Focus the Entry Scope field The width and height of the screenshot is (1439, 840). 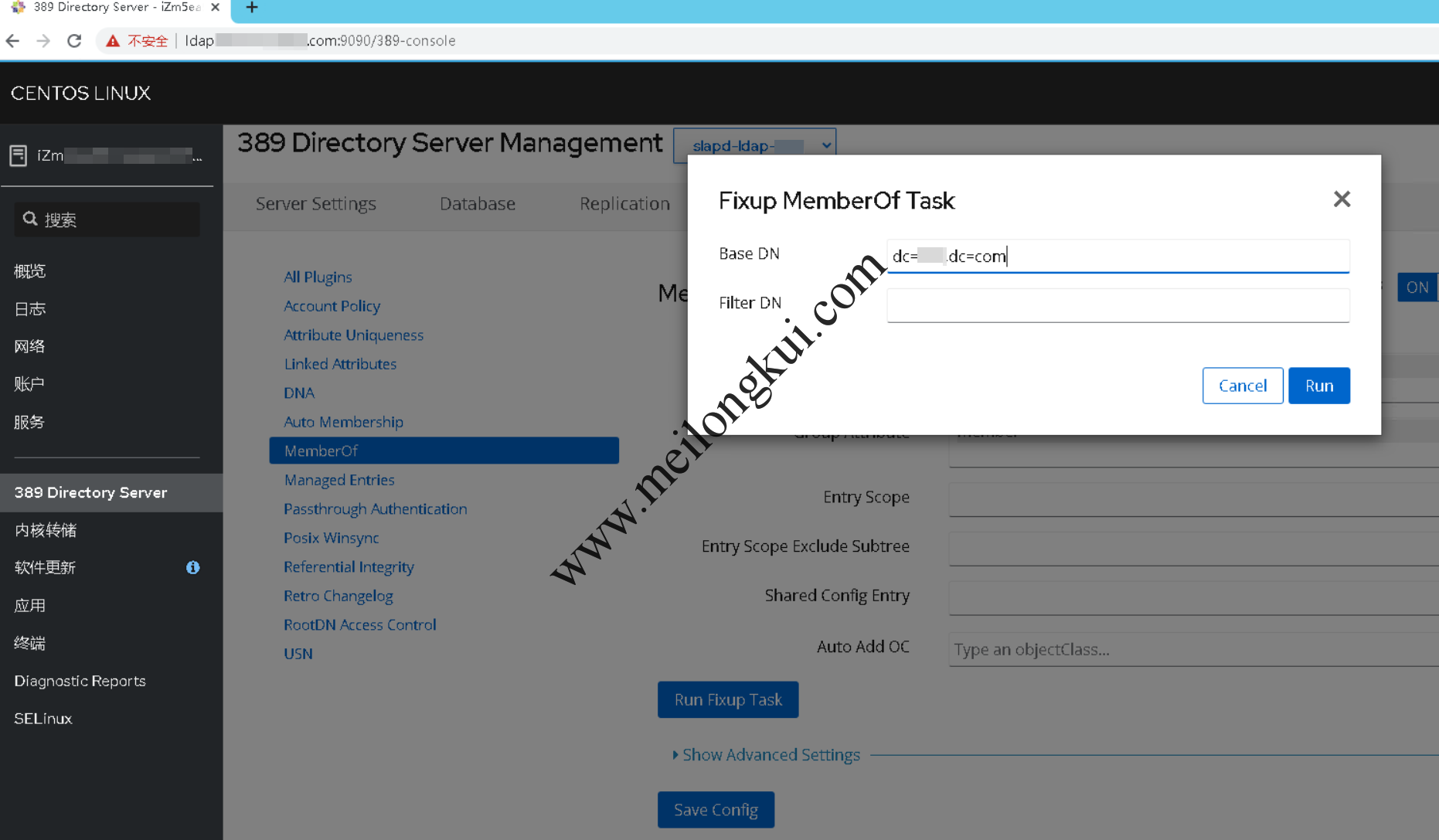click(x=1193, y=499)
